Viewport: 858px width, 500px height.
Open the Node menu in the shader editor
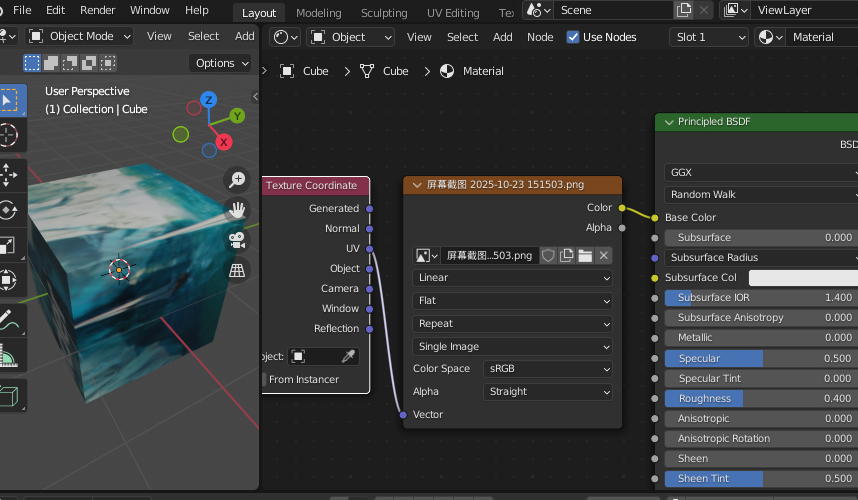540,37
